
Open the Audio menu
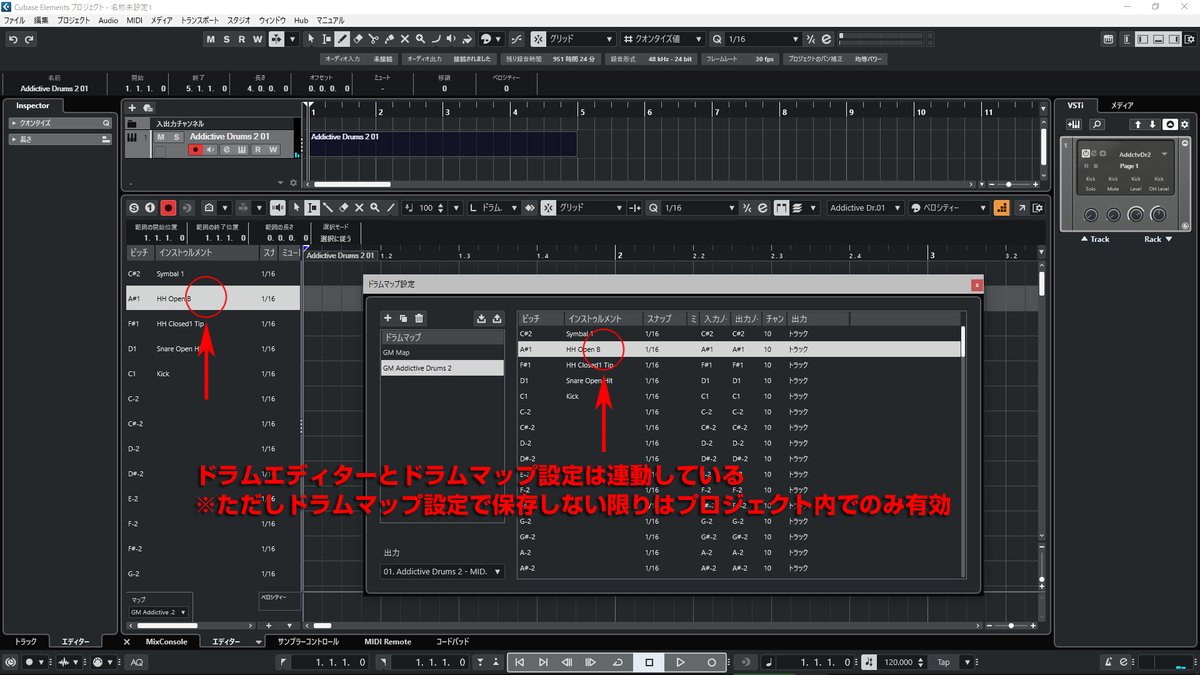108,20
